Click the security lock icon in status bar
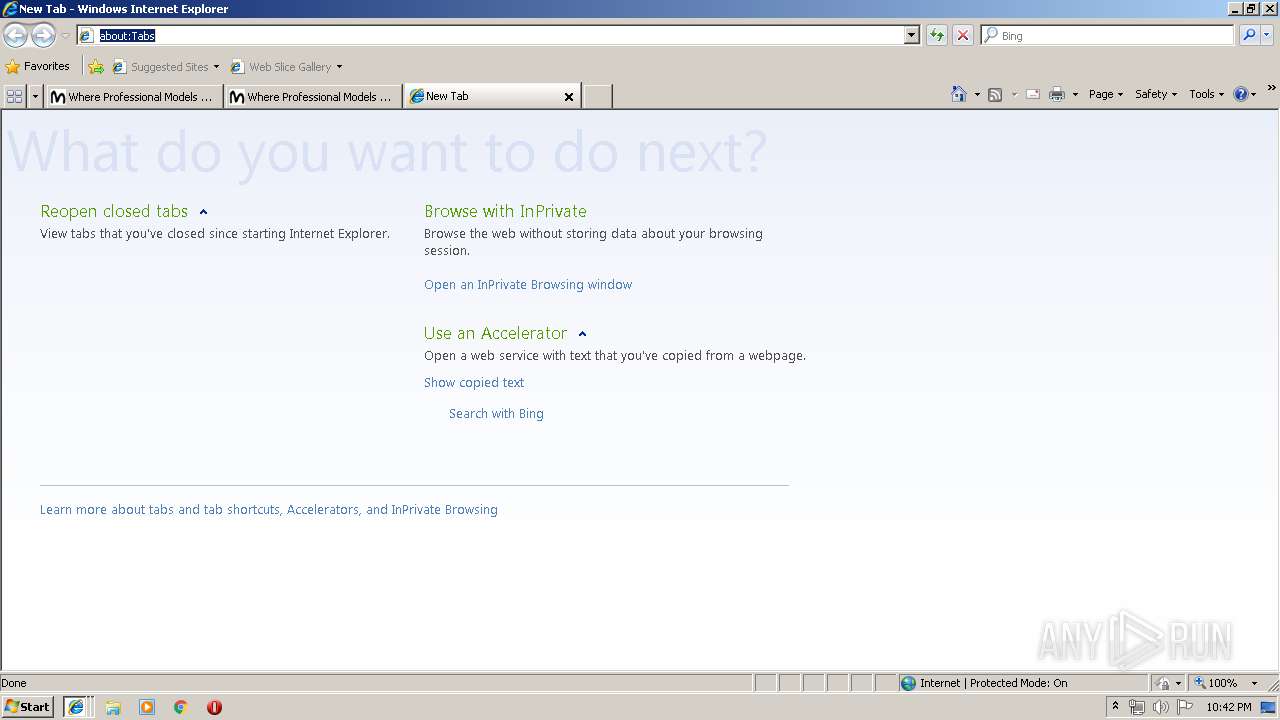This screenshot has height=720, width=1280. coord(1163,683)
